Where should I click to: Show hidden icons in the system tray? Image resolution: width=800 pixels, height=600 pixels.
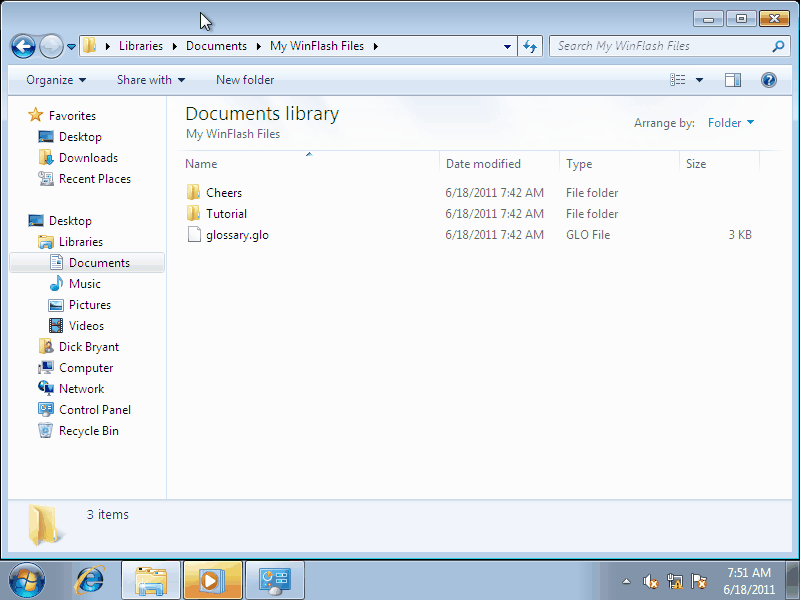(626, 581)
